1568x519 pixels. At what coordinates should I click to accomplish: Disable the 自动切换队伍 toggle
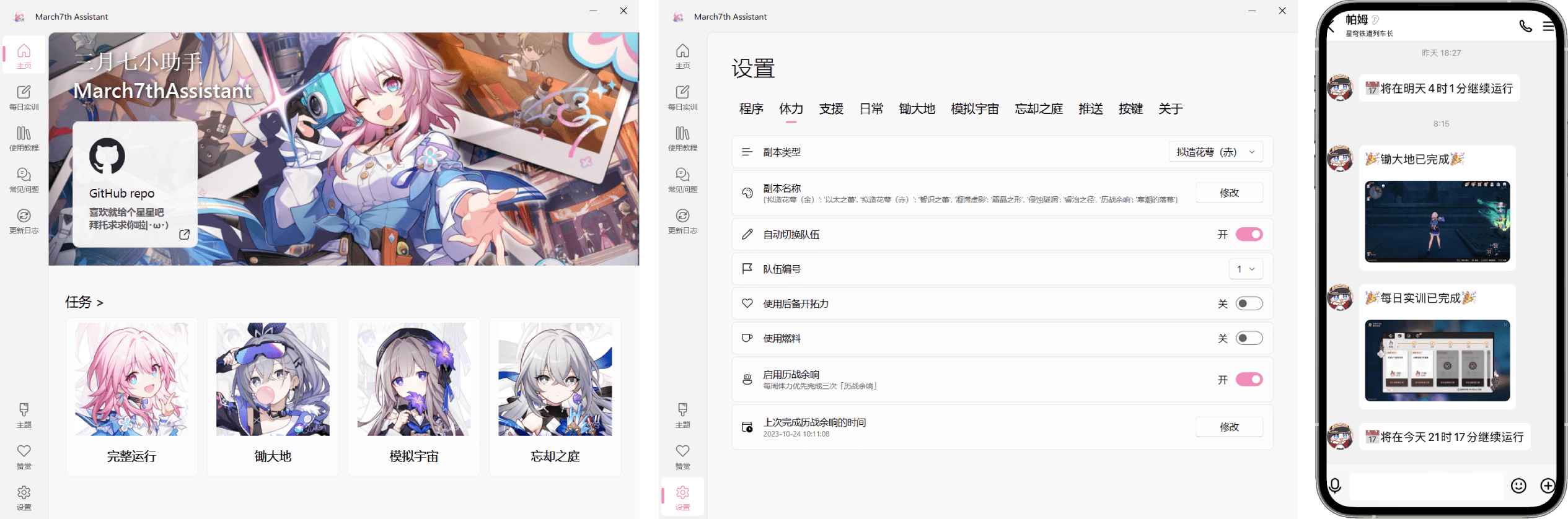pos(1248,235)
